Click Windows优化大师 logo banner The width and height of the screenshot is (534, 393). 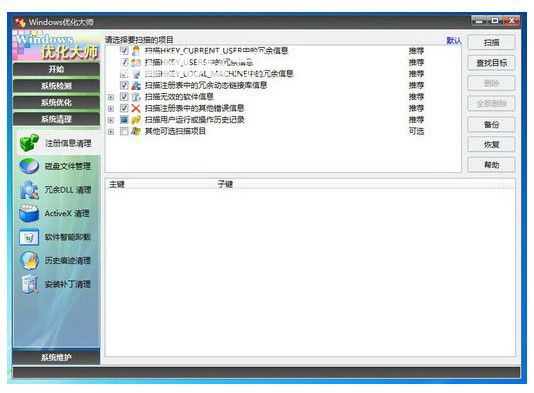click(57, 46)
